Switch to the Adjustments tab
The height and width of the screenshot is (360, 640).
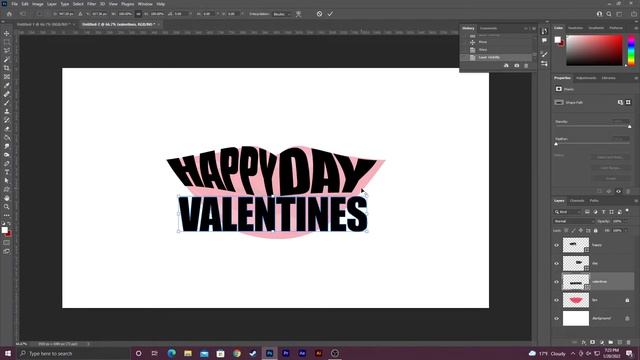click(586, 78)
